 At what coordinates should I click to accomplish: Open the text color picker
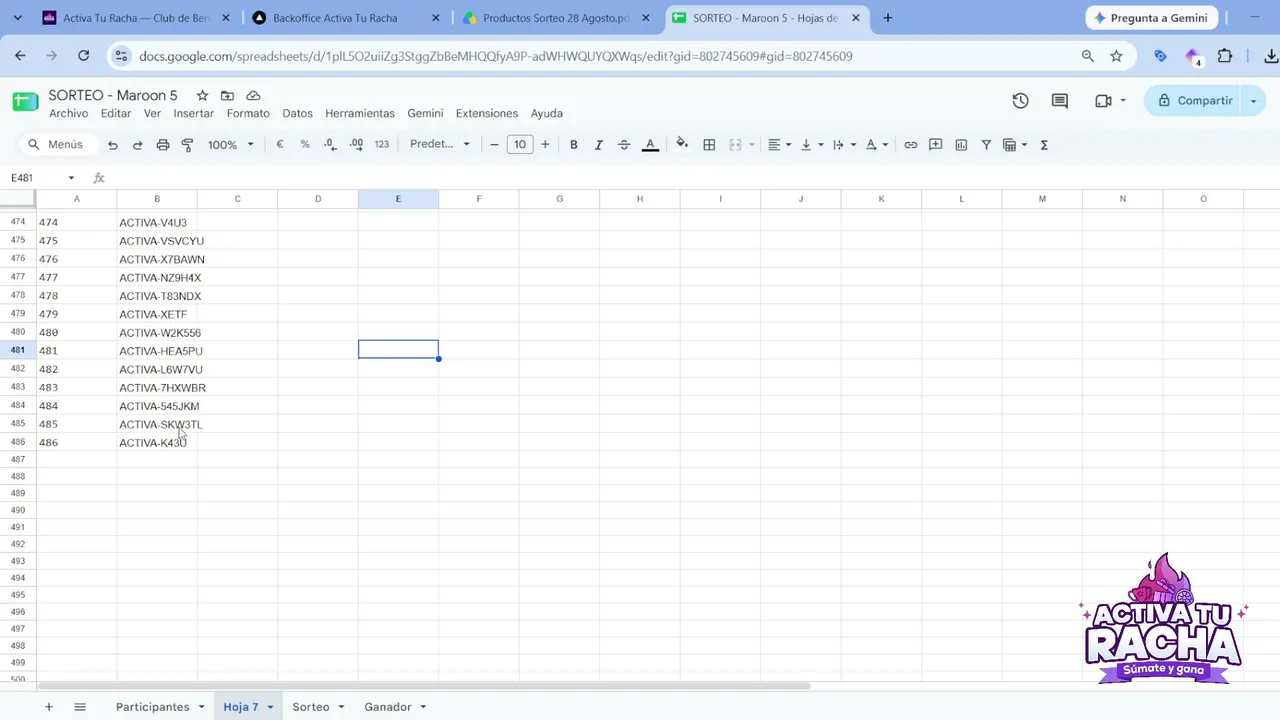coord(650,145)
